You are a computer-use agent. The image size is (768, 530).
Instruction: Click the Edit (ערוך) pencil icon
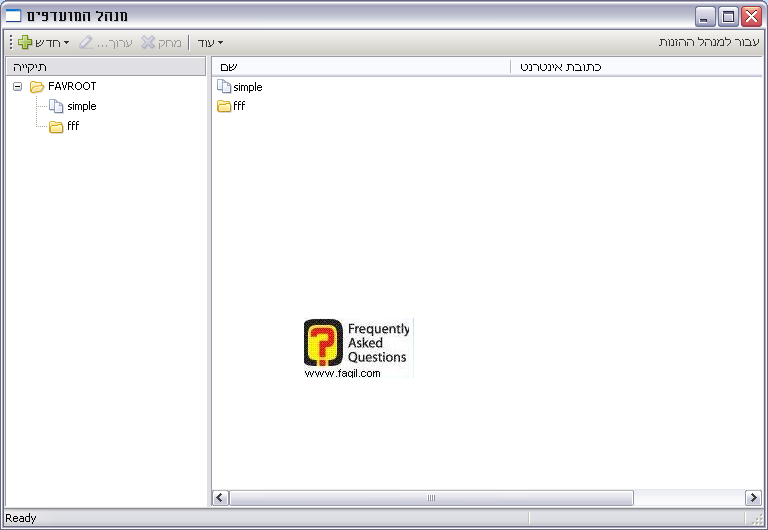pyautogui.click(x=86, y=43)
